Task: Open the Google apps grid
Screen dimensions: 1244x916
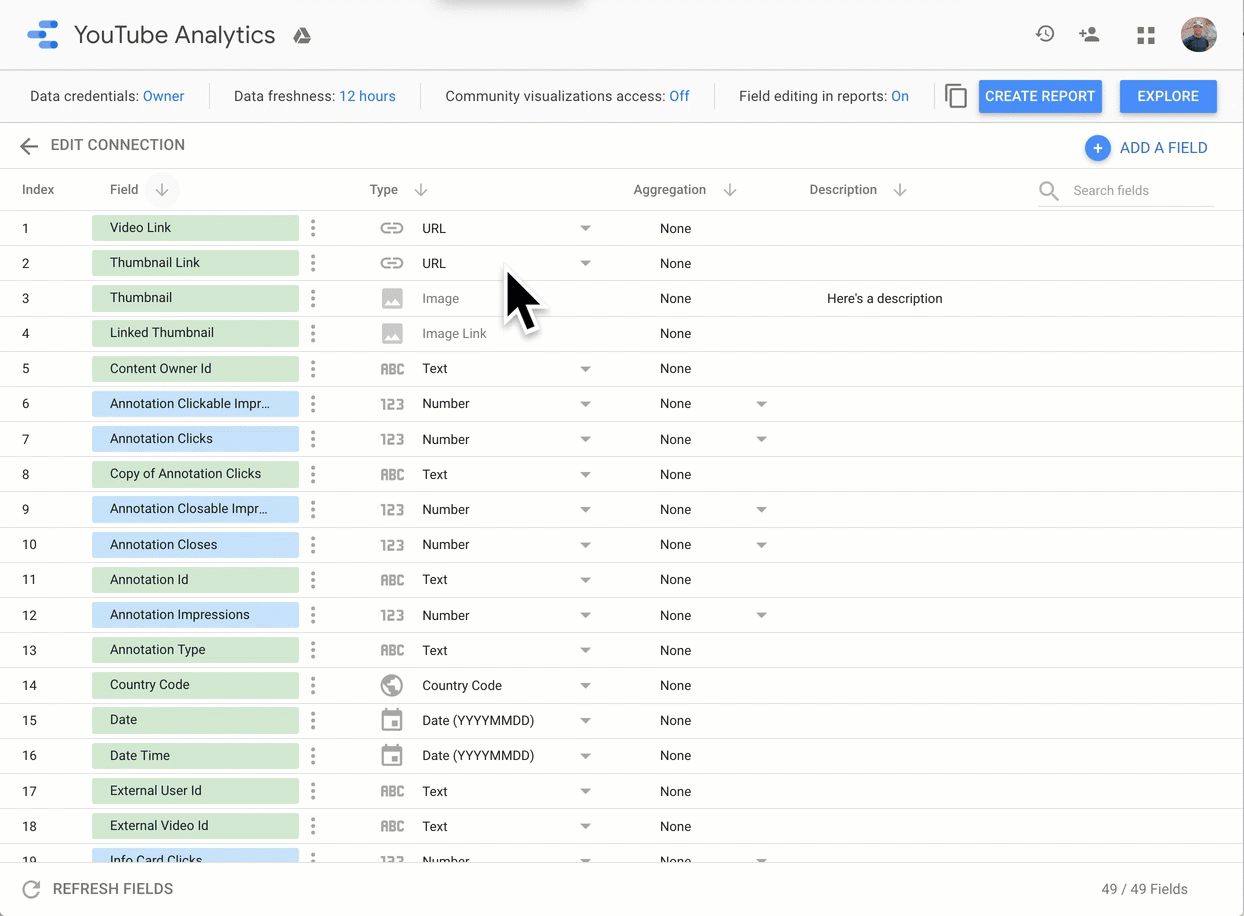Action: click(1146, 35)
